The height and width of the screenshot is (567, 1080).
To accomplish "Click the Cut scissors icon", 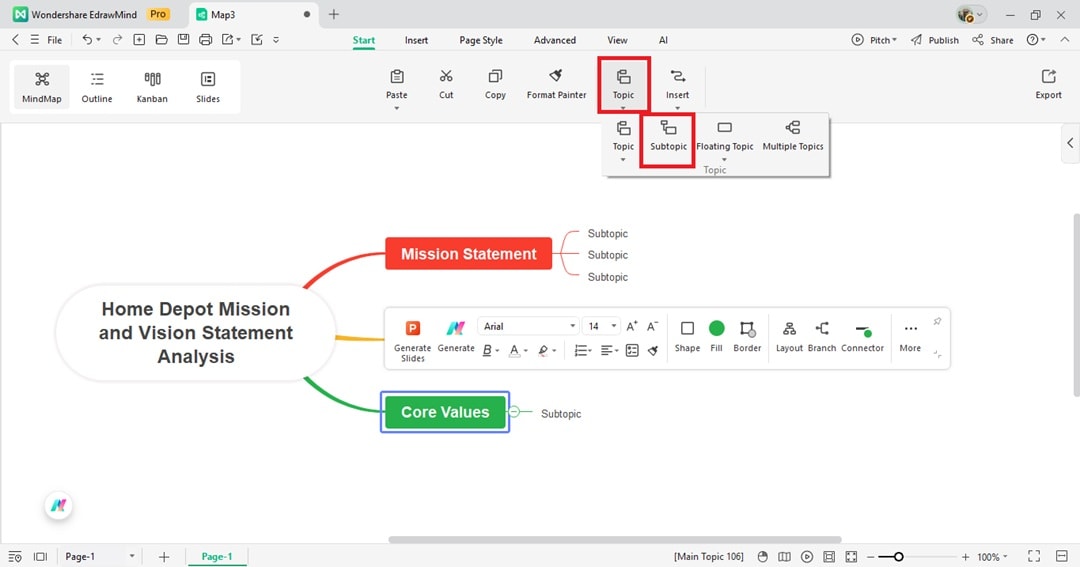I will point(446,76).
